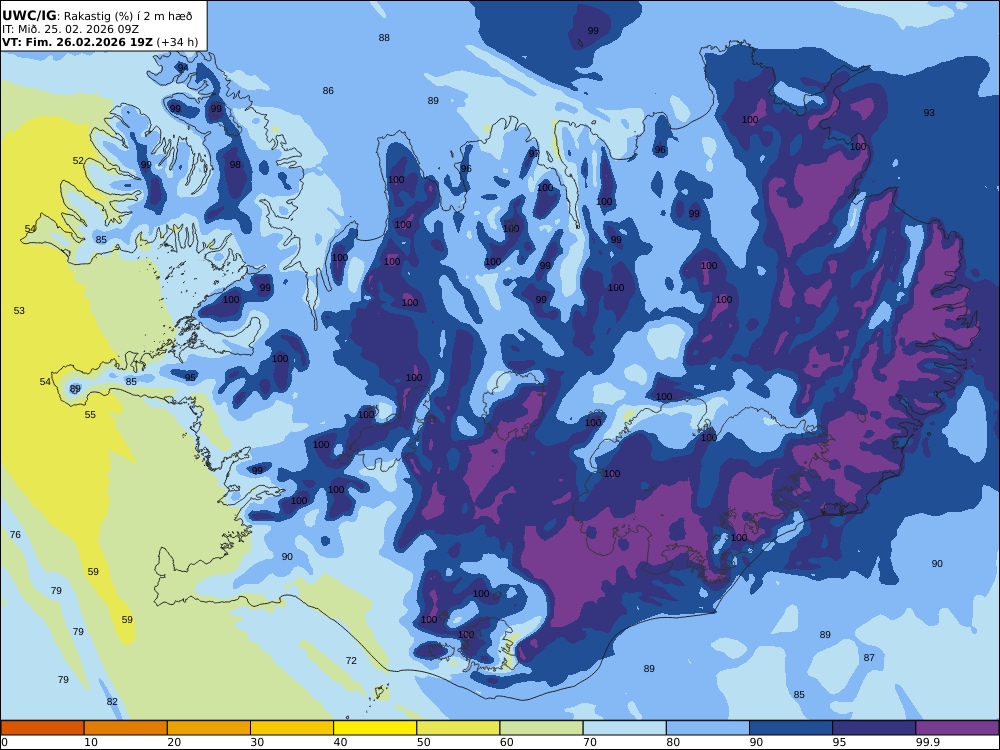Click the '40' tick label on the color scale
The width and height of the screenshot is (1000, 750).
click(x=341, y=742)
